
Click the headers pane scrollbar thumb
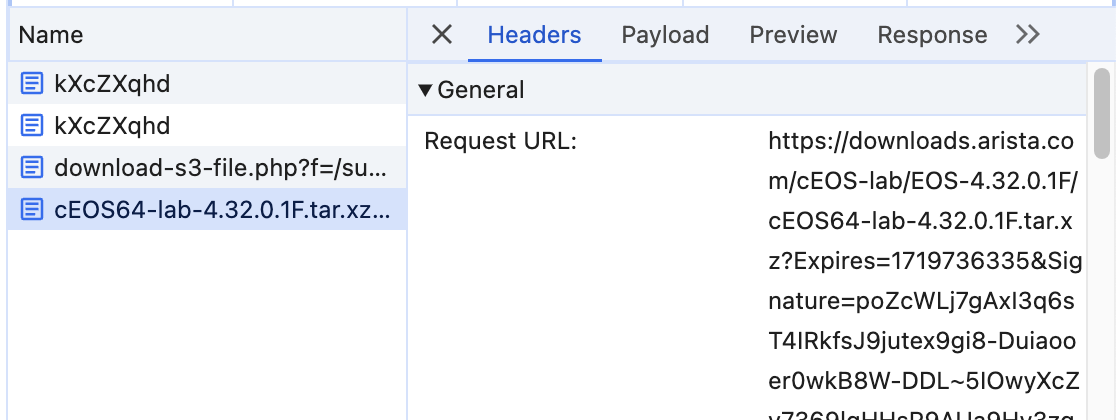pos(1102,113)
